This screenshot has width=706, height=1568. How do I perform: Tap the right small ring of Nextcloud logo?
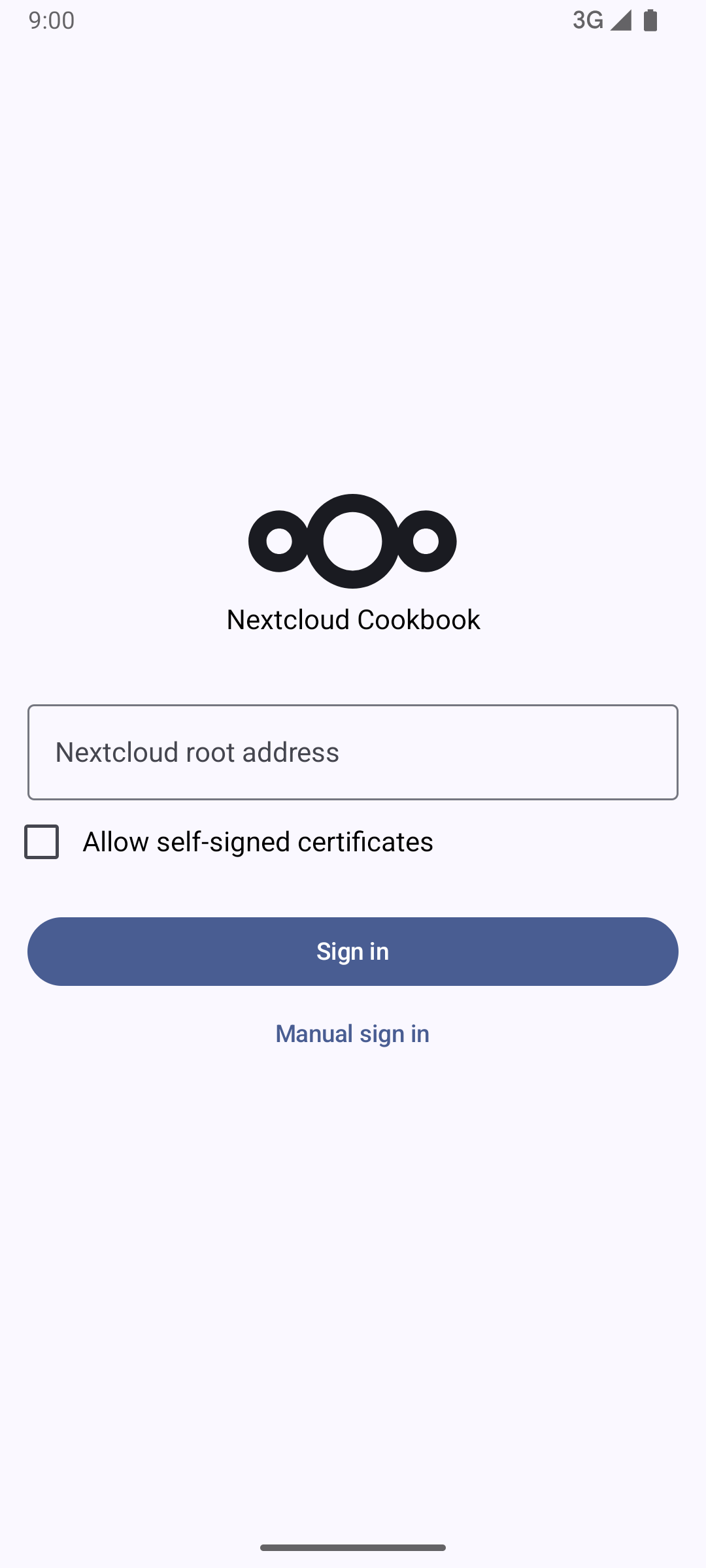[426, 541]
